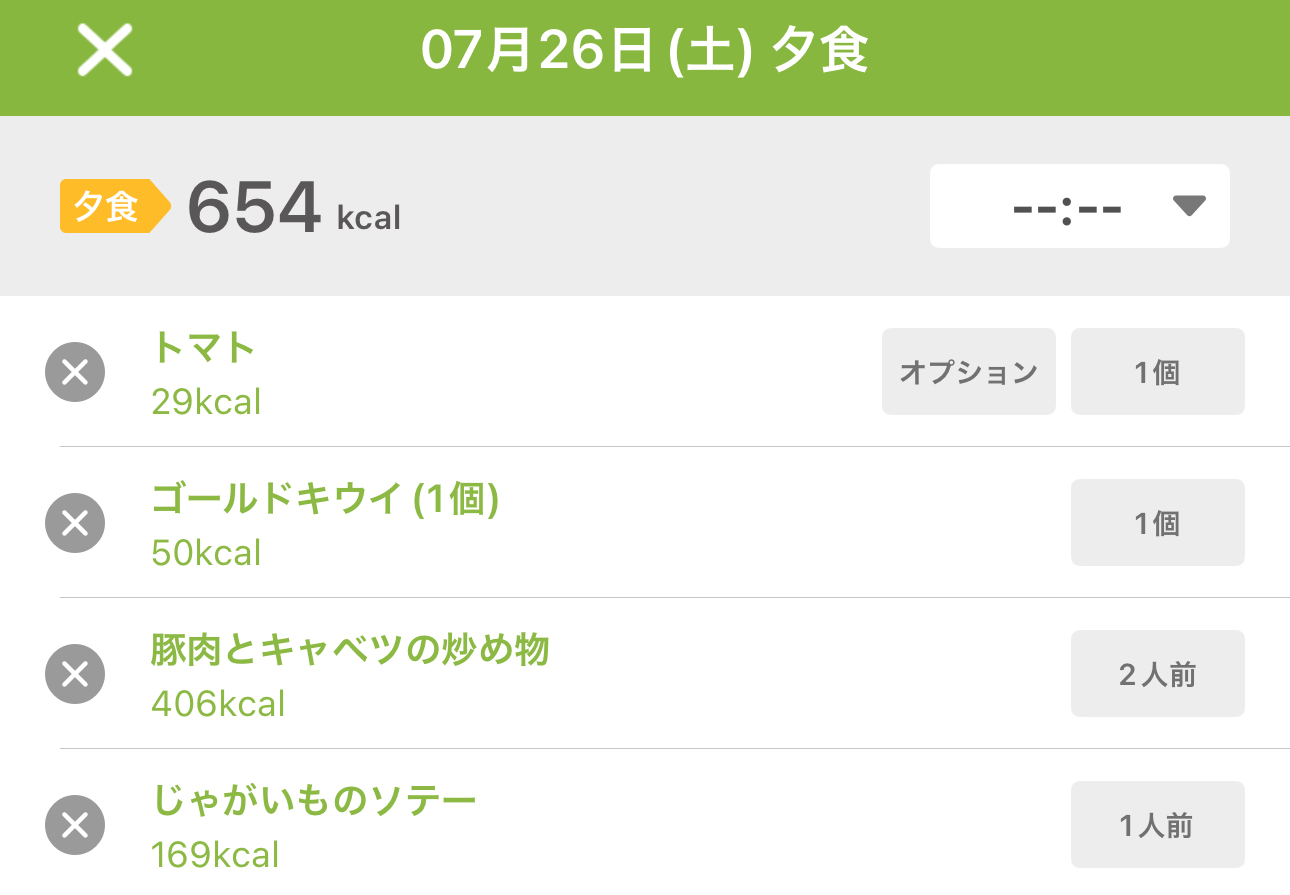Change じゃがいものソテー serving 1人前

[1158, 824]
